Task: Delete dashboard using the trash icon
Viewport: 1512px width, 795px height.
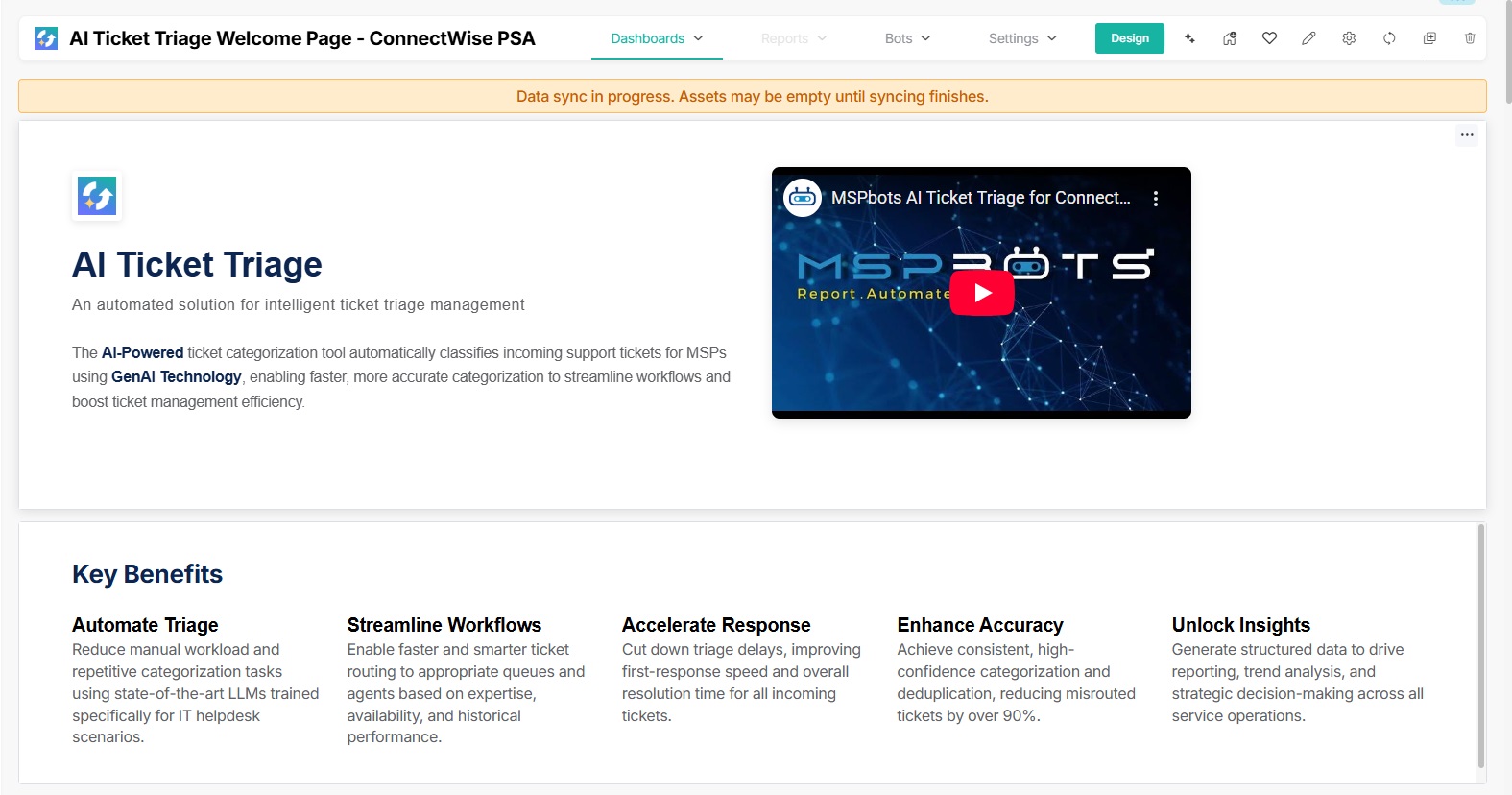Action: 1470,38
